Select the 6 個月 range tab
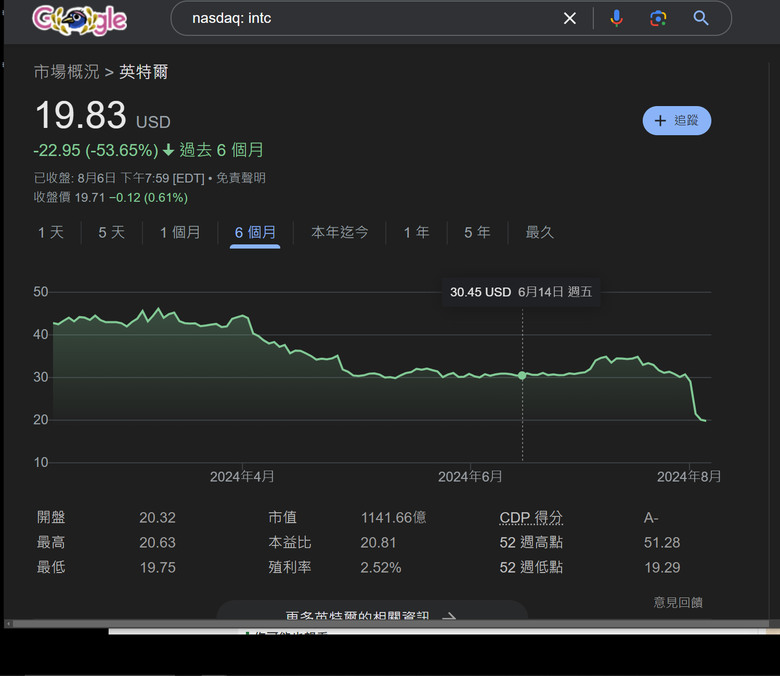Screen dimensions: 780x676 pyautogui.click(x=255, y=232)
